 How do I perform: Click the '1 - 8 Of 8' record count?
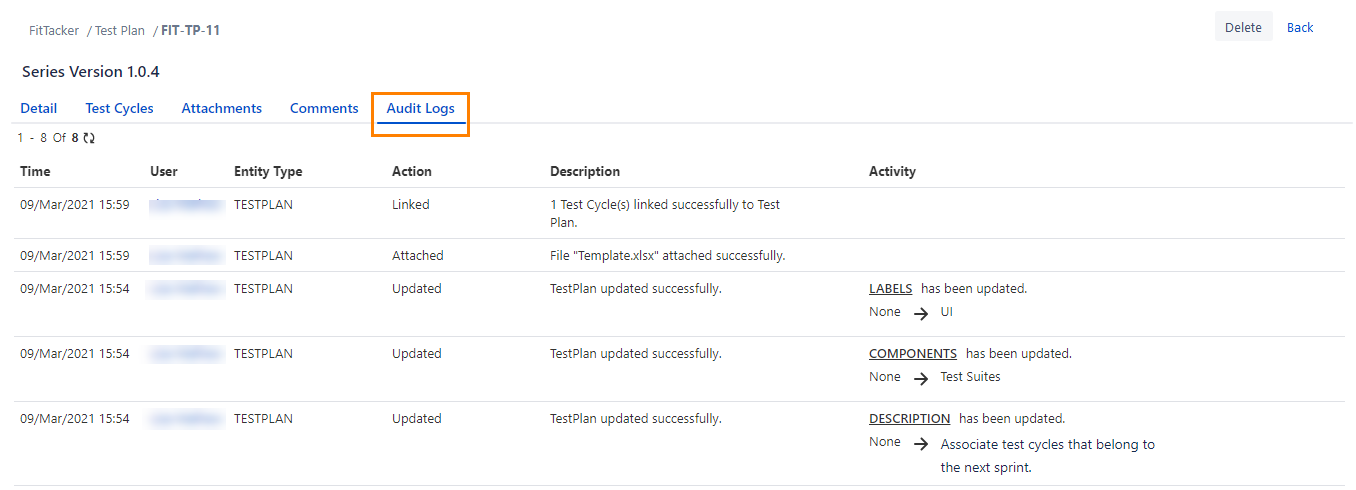[48, 138]
